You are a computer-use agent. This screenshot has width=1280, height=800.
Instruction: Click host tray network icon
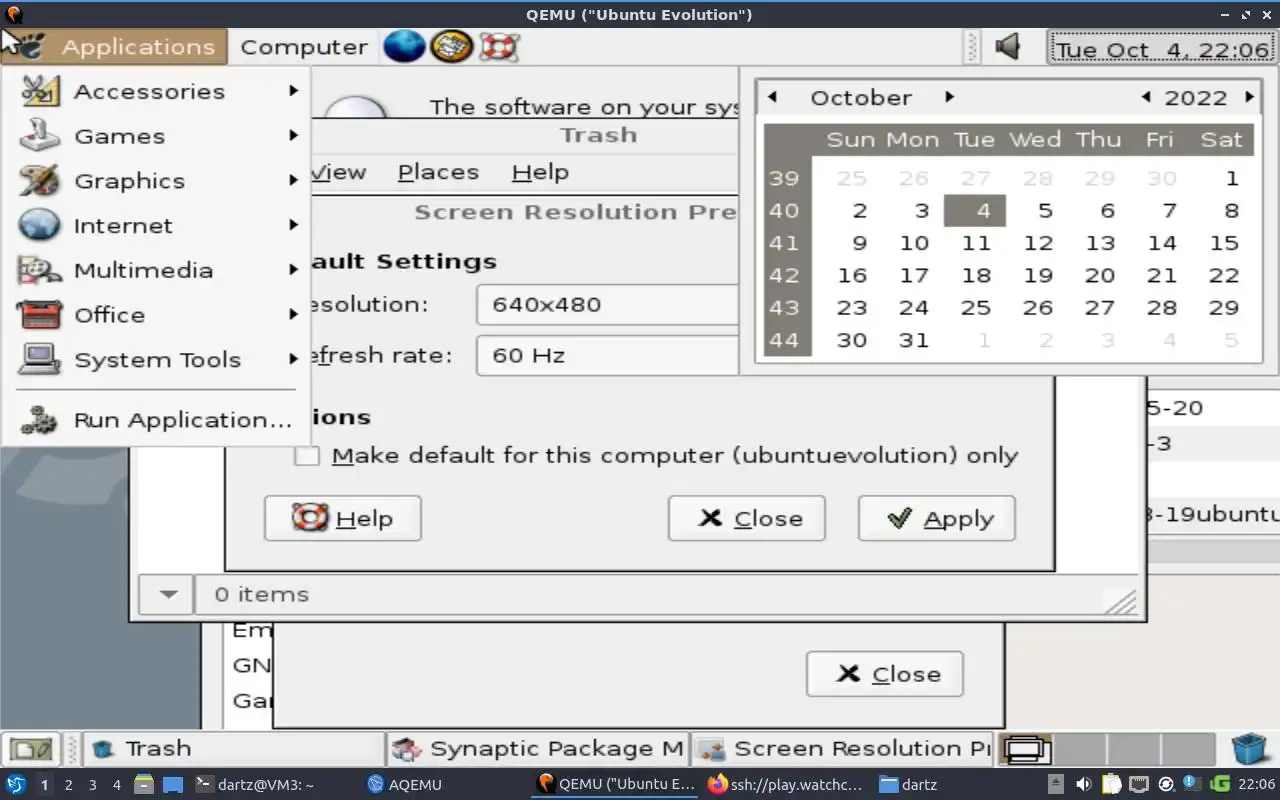pyautogui.click(x=1139, y=784)
